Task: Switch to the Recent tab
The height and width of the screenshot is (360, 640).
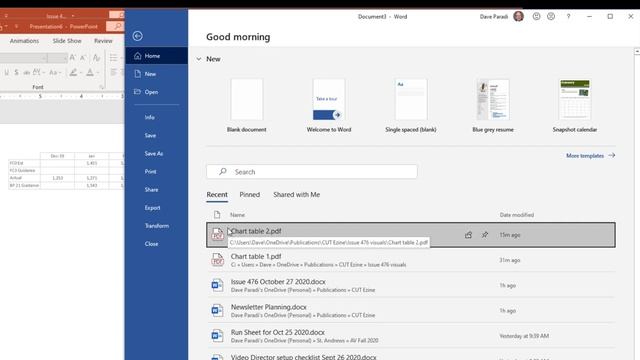Action: click(x=217, y=195)
